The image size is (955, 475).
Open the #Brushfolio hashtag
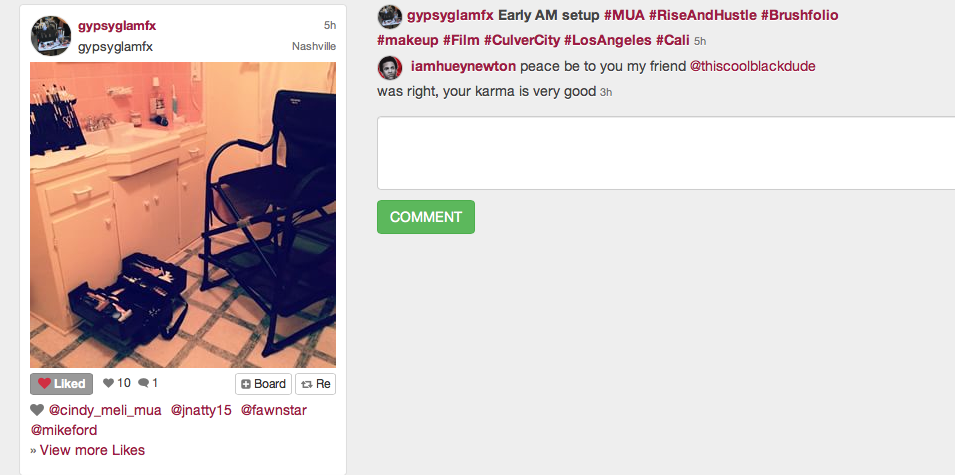click(799, 15)
